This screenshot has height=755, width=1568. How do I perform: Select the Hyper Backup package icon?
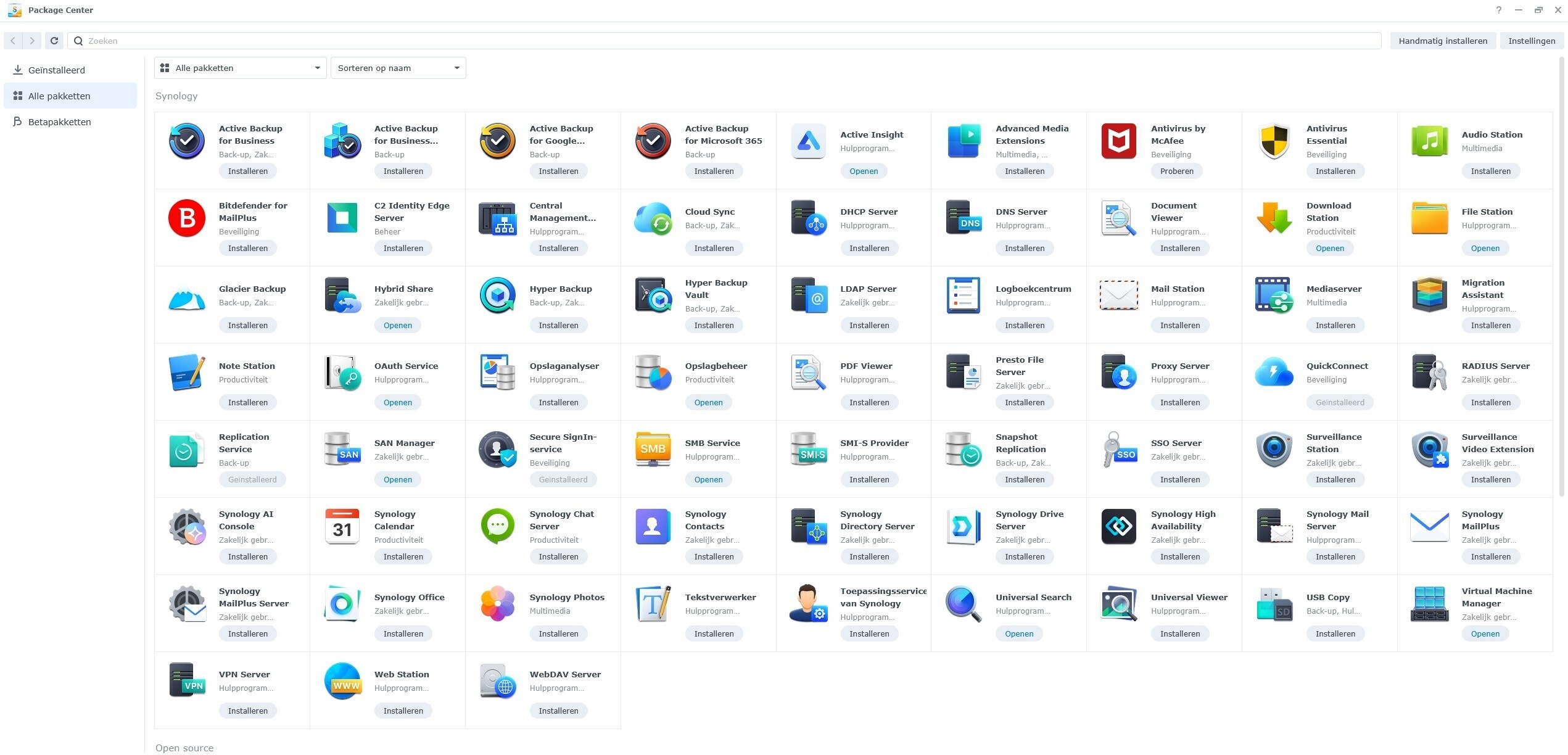[497, 295]
